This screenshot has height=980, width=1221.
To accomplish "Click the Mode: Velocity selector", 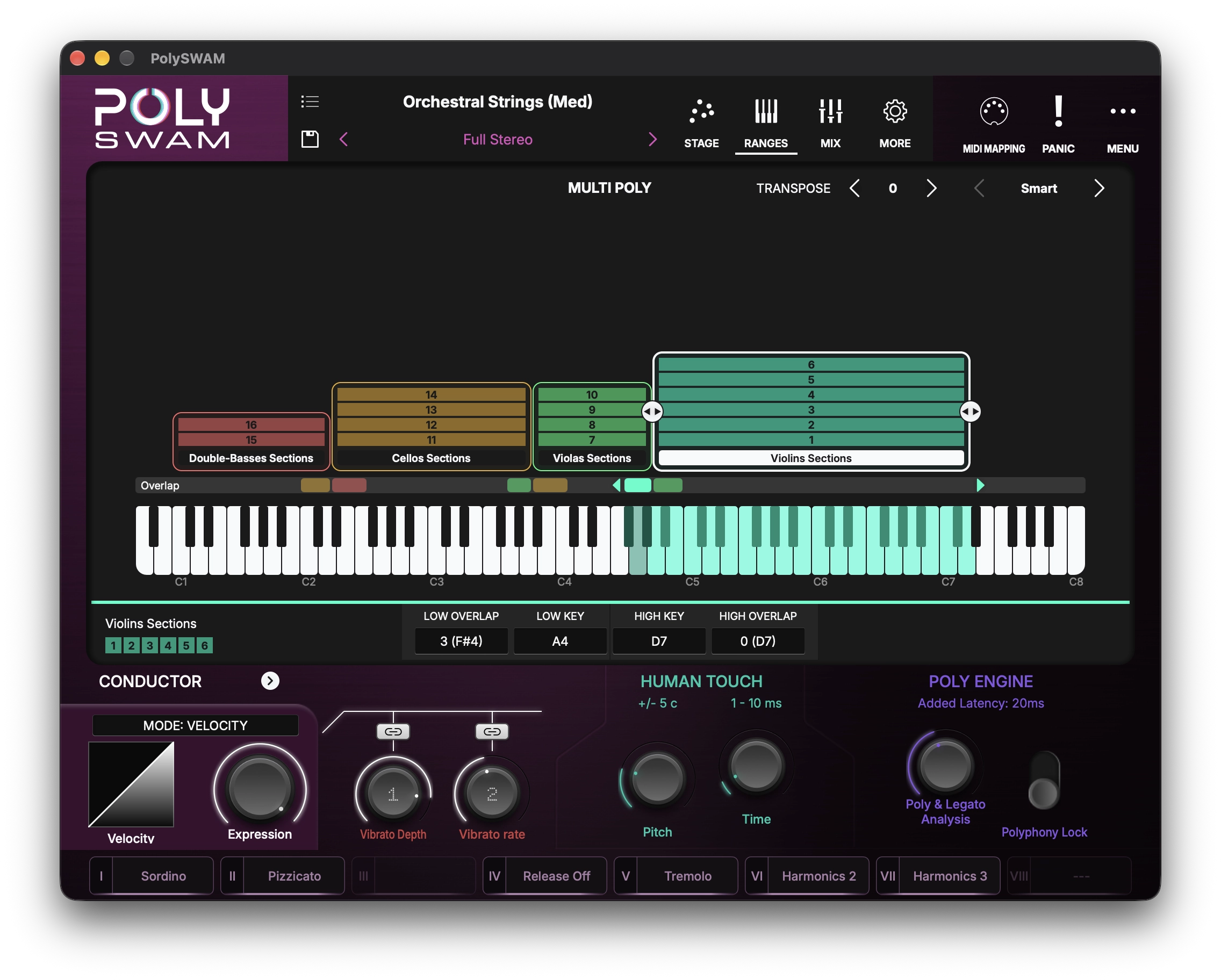I will pyautogui.click(x=196, y=725).
